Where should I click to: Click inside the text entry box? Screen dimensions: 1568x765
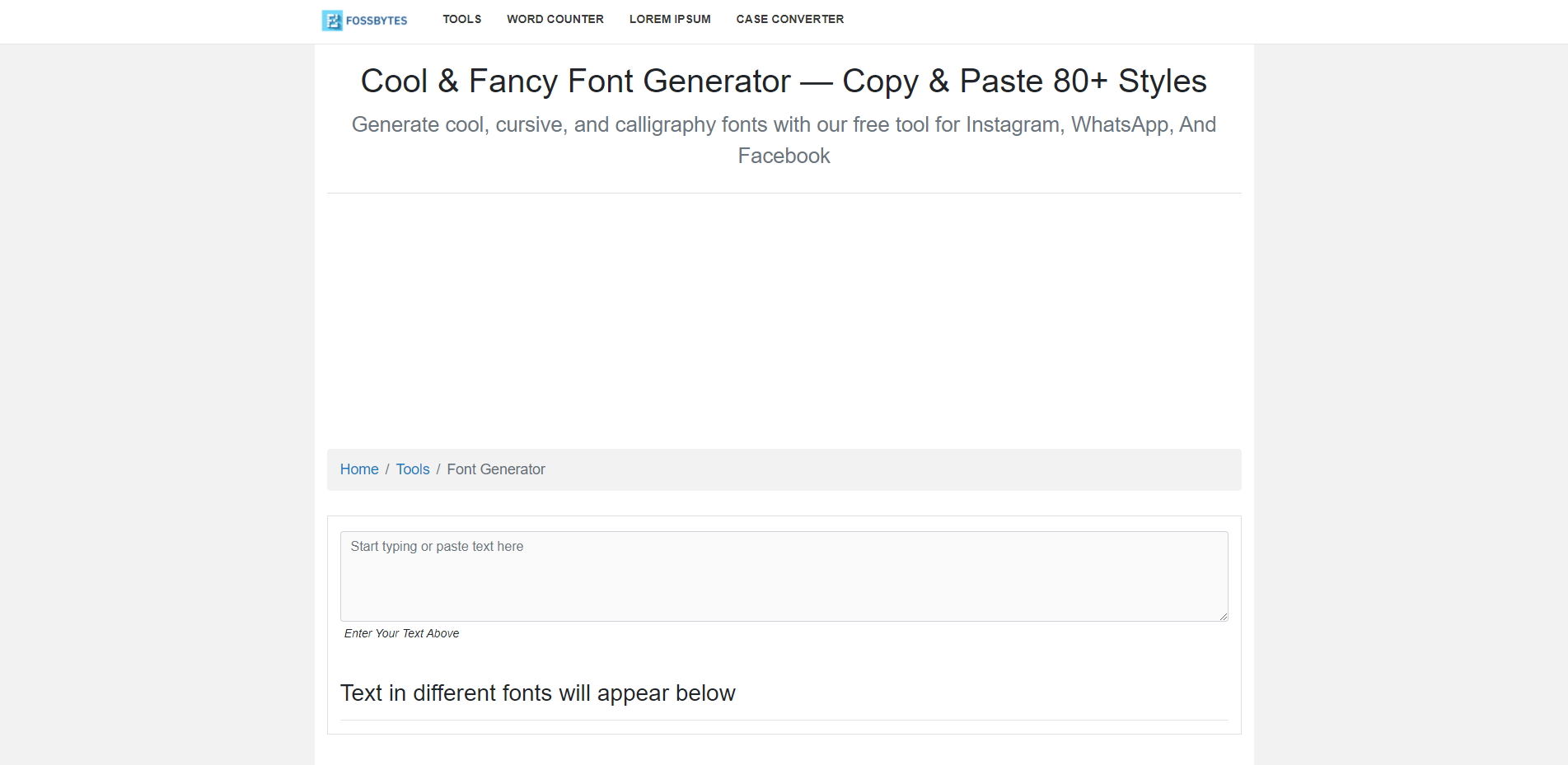click(783, 576)
